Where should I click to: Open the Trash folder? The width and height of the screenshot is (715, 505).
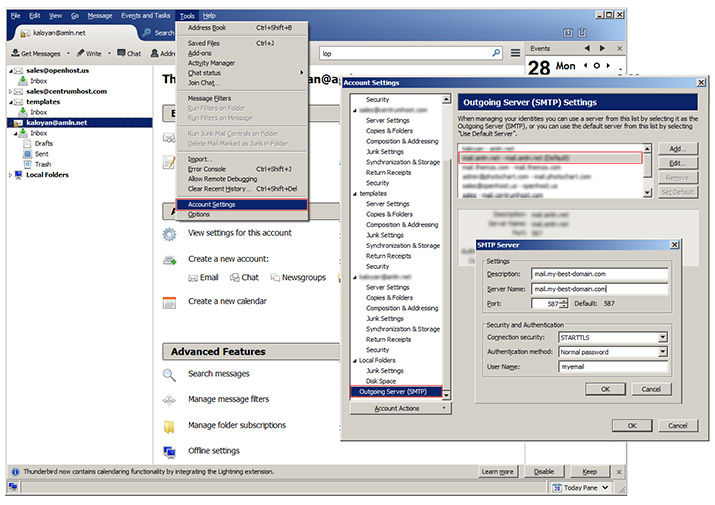43,164
